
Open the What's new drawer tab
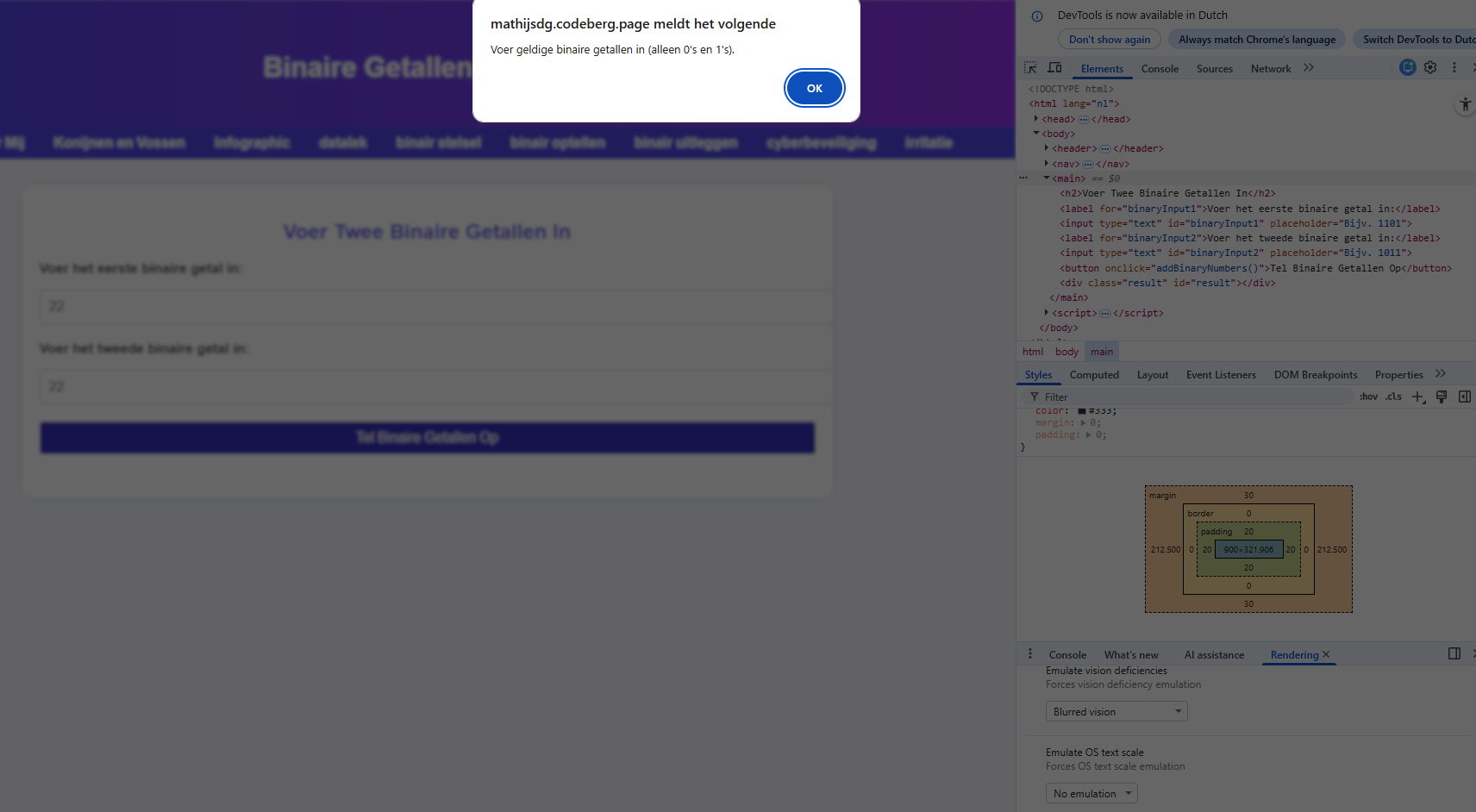1131,654
